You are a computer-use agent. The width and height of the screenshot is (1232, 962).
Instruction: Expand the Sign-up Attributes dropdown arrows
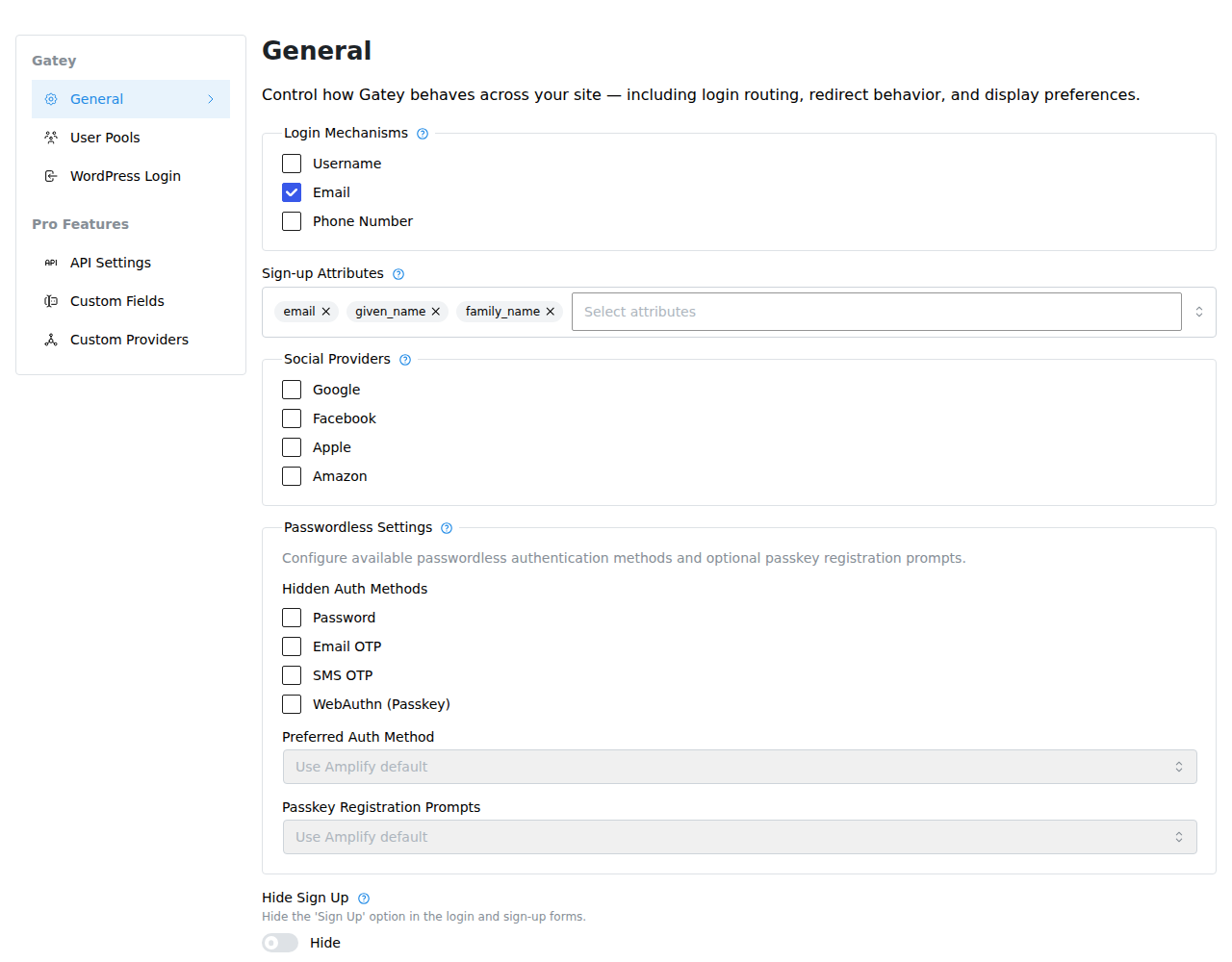click(x=1199, y=312)
